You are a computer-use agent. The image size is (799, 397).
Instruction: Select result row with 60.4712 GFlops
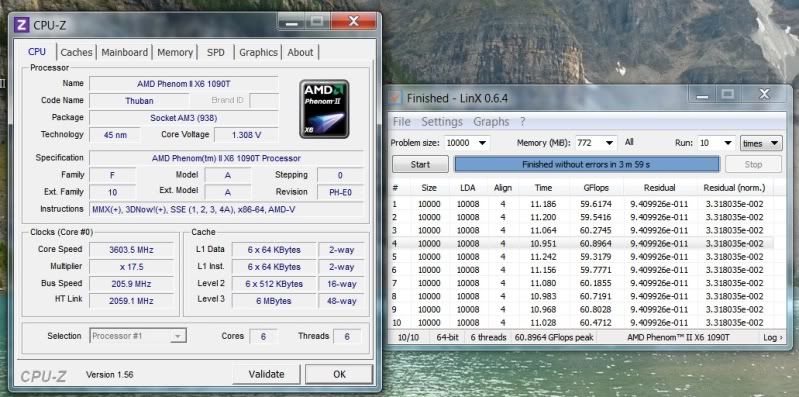pos(581,323)
